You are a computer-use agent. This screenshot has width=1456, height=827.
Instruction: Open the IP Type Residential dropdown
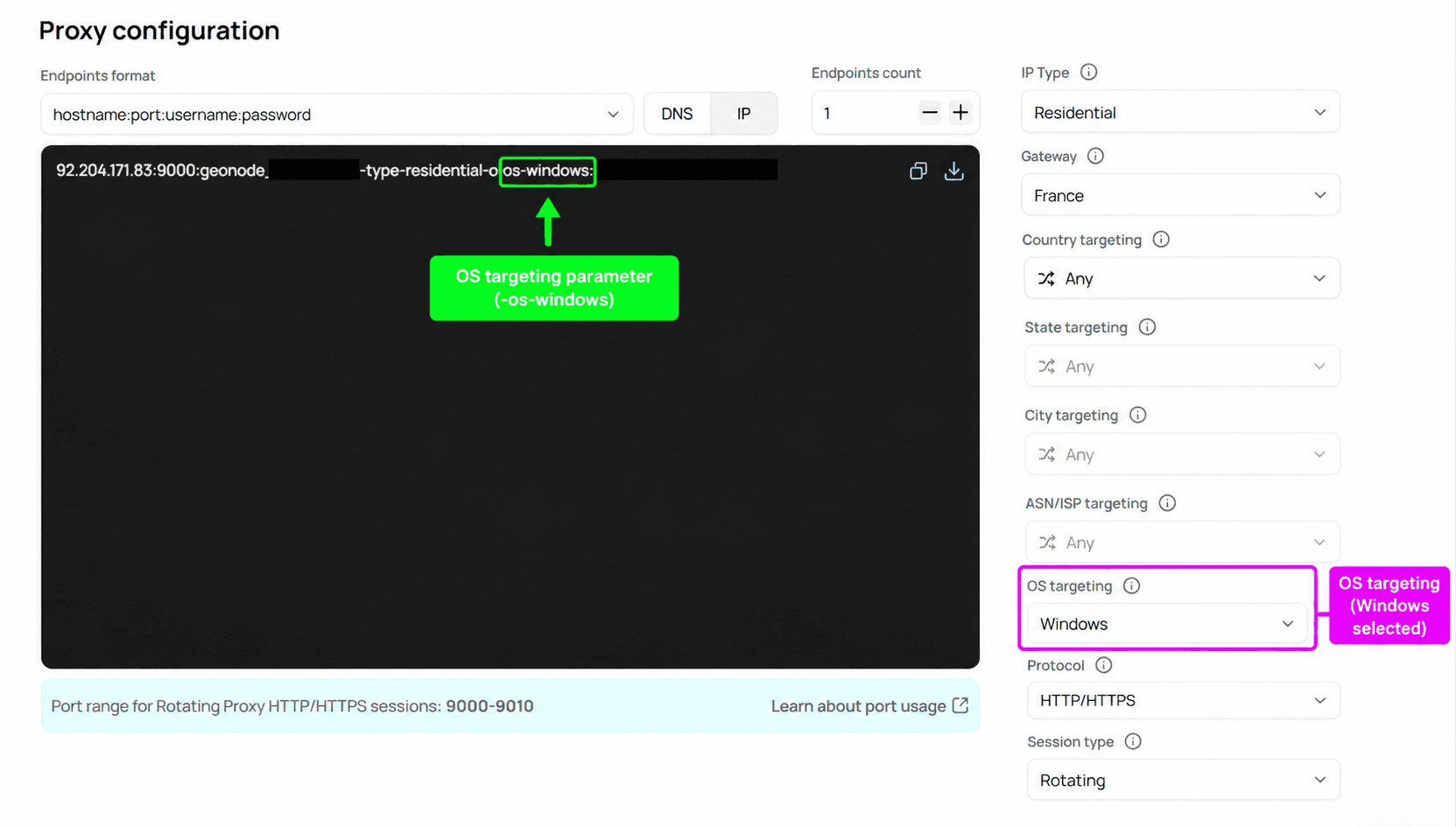[x=1180, y=112]
